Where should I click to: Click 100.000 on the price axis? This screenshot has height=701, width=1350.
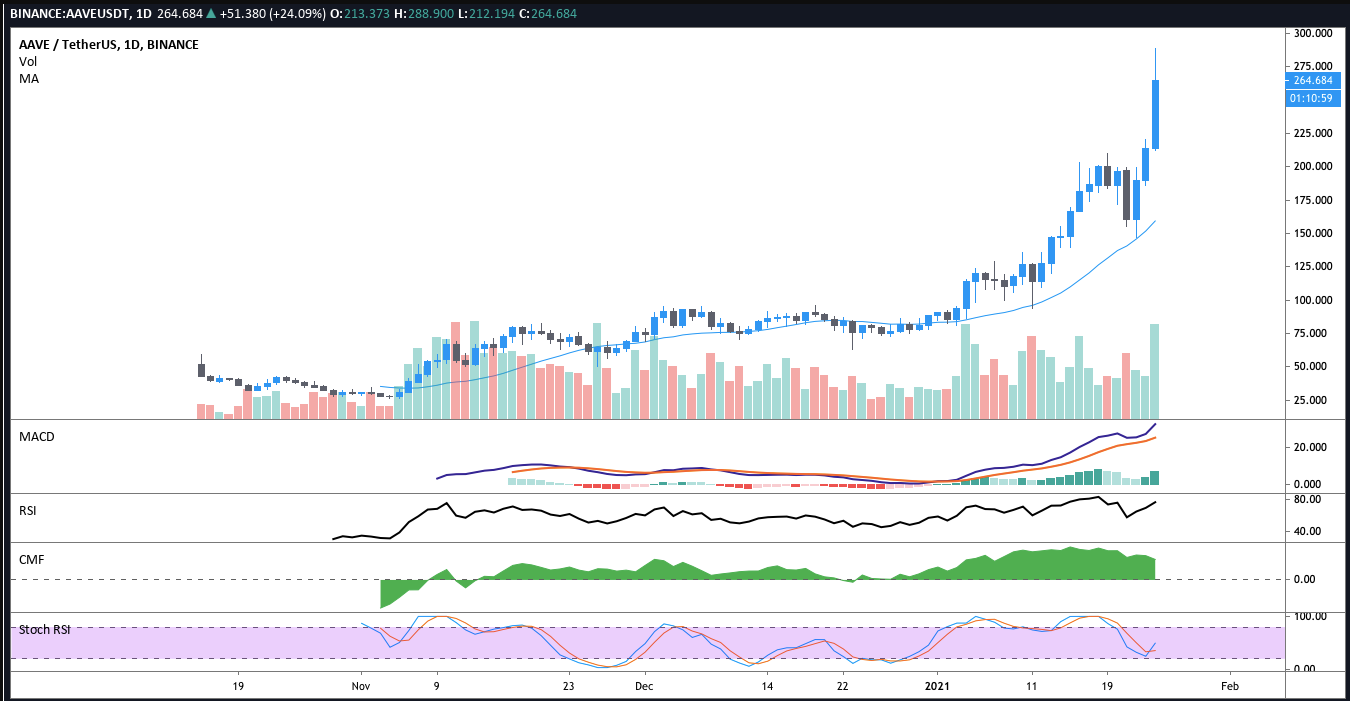(x=1312, y=300)
